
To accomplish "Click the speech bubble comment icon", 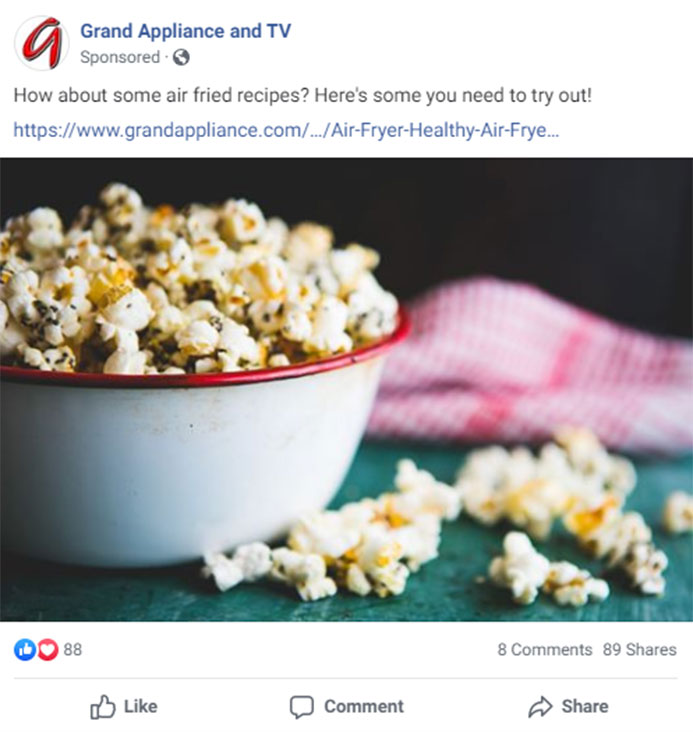I will point(302,707).
